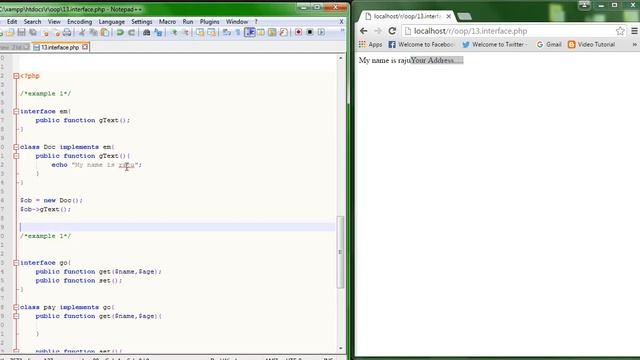
Task: Toggle synchronize vertical scrolling icon
Action: coord(200,32)
